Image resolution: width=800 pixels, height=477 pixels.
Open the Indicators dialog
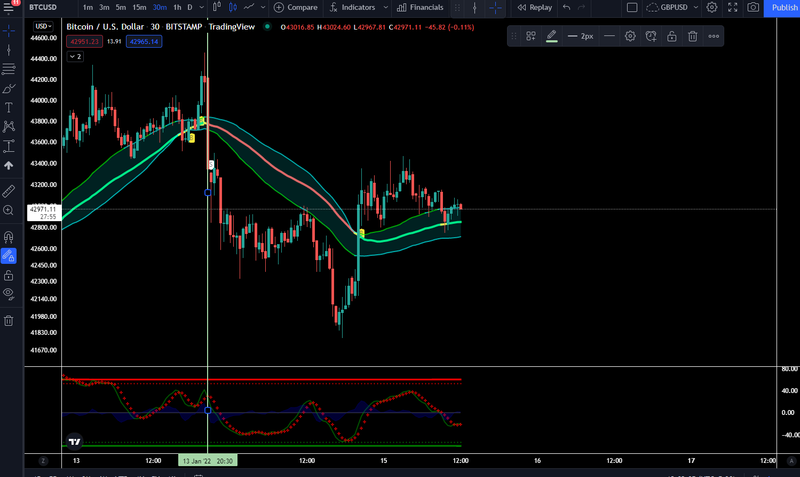tap(352, 8)
